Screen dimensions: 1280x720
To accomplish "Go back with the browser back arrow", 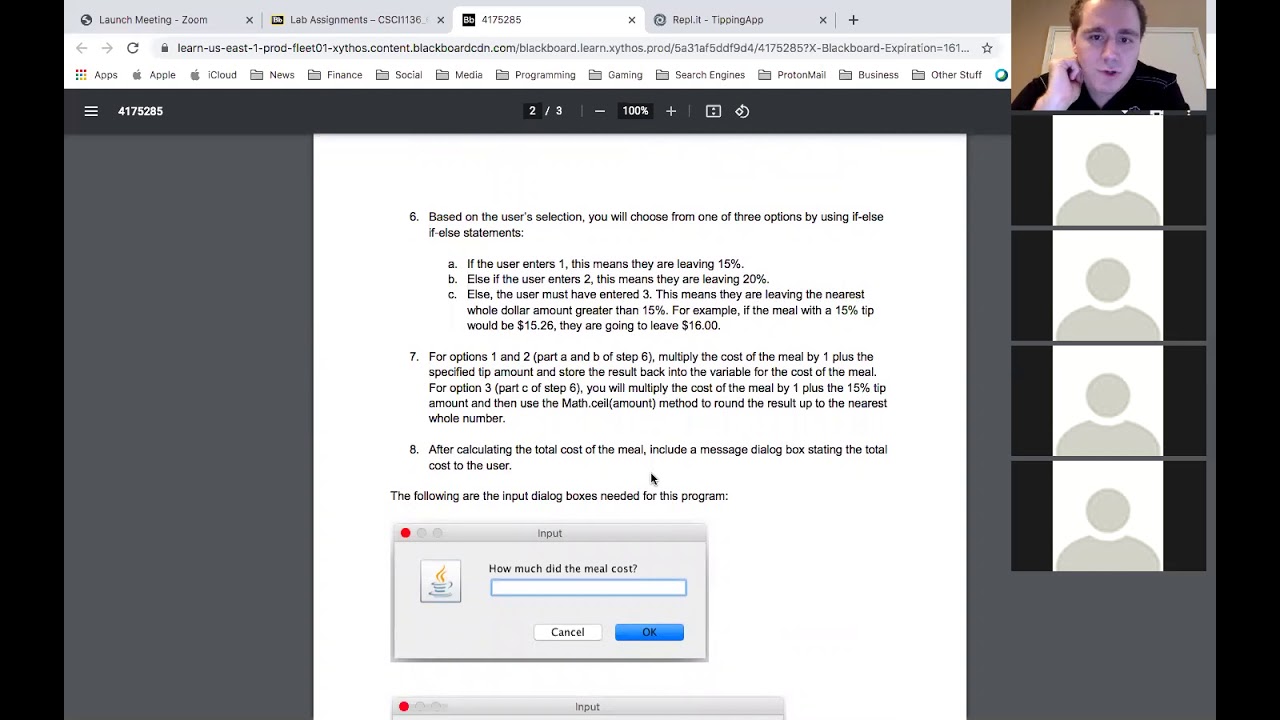I will coord(82,48).
